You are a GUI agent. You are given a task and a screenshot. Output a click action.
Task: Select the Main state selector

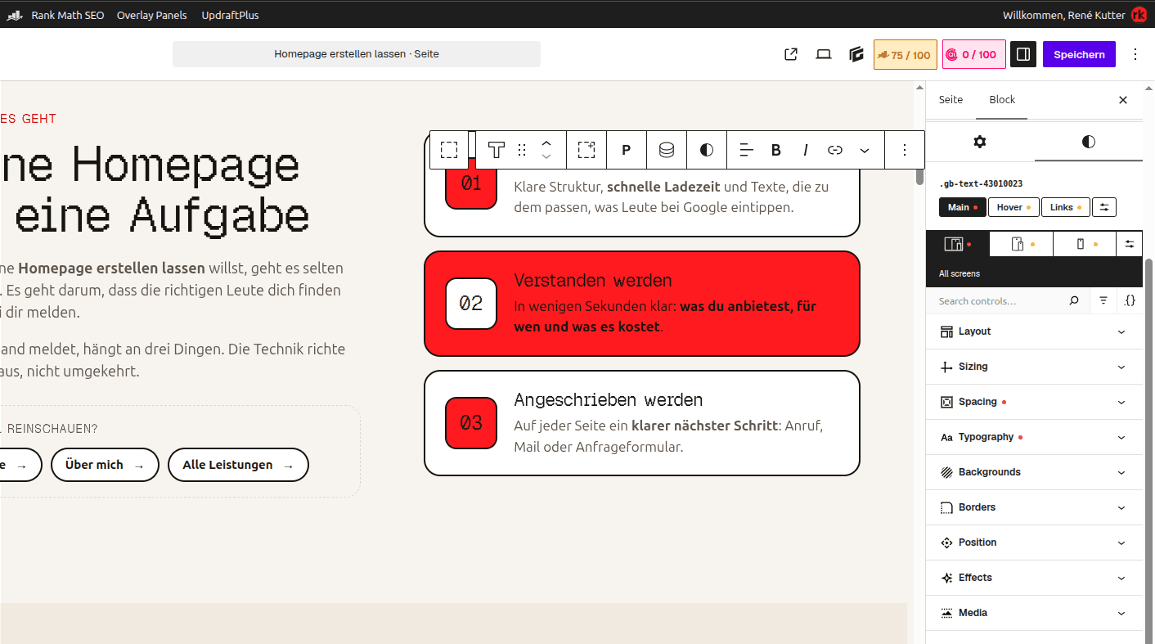pyautogui.click(x=963, y=208)
